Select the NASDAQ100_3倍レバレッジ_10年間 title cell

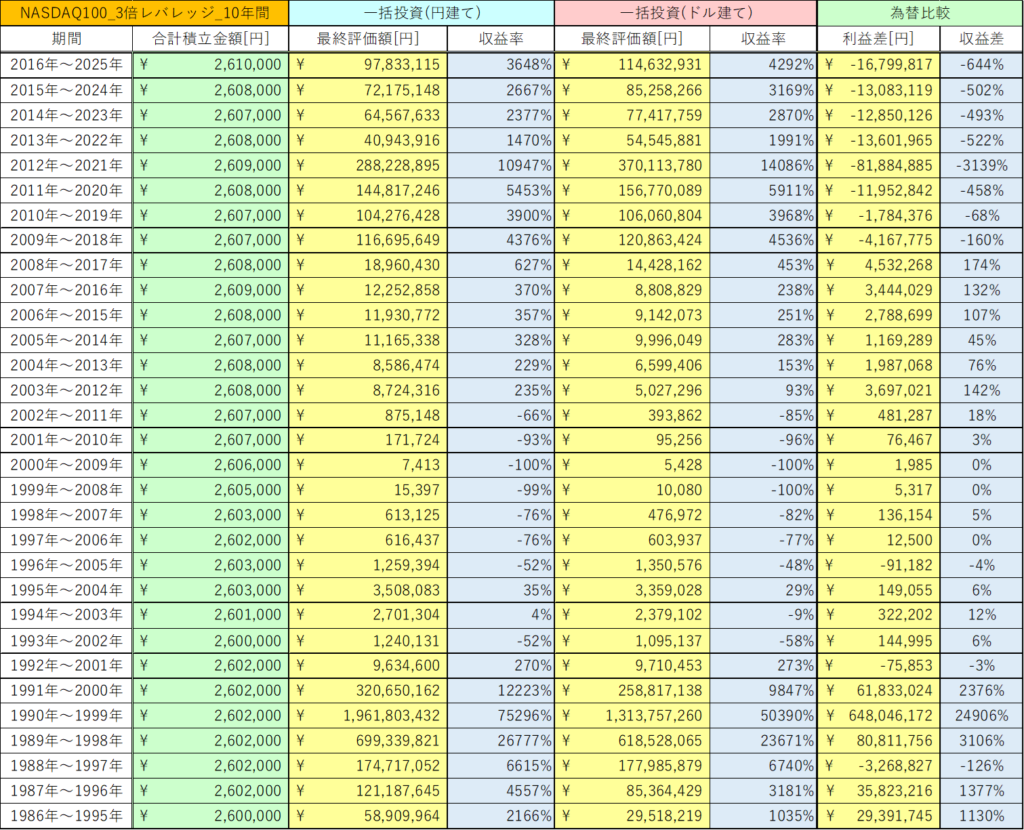click(145, 13)
